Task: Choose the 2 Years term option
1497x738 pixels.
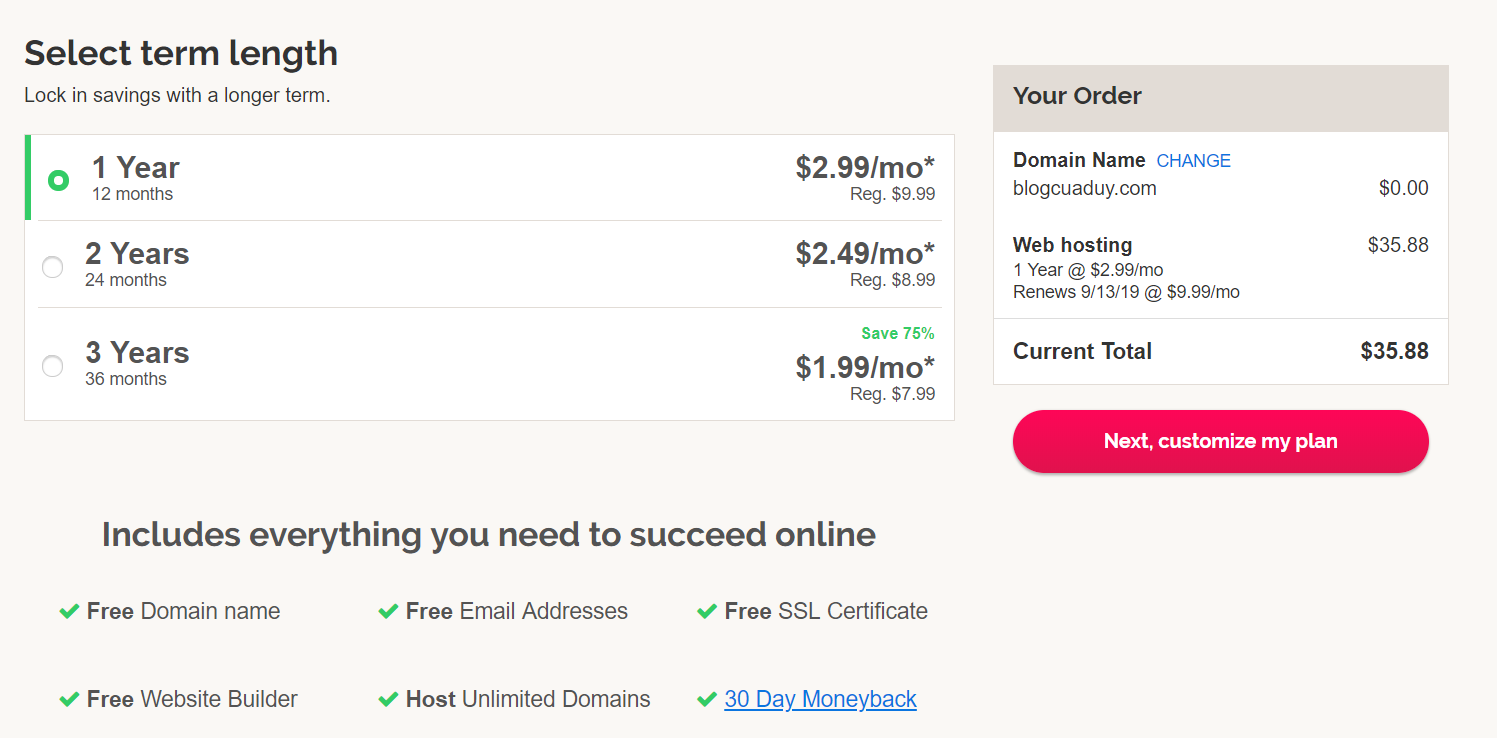Action: [52, 267]
